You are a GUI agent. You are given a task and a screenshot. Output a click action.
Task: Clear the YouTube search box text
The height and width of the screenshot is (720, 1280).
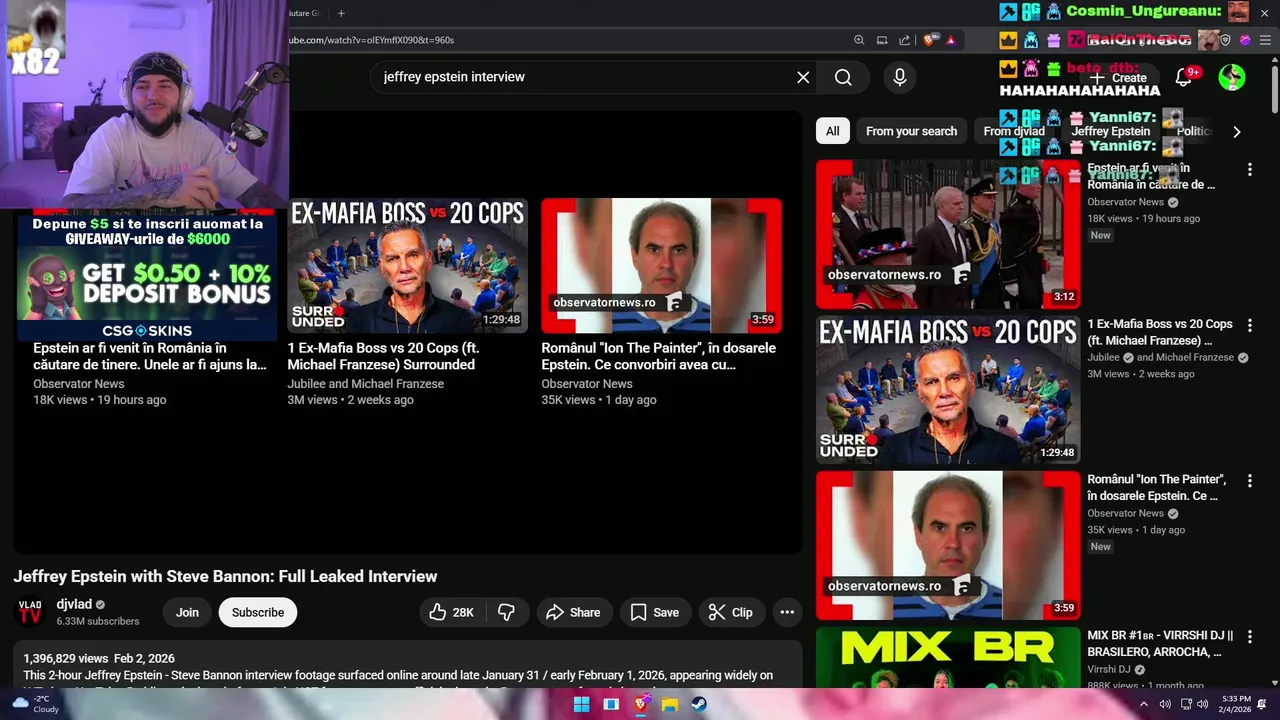803,77
